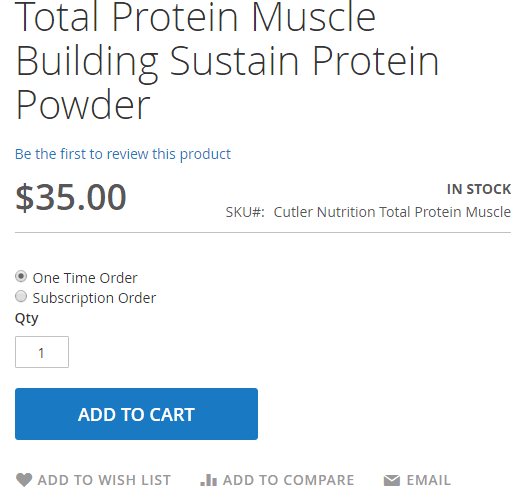Image resolution: width=530 pixels, height=501 pixels.
Task: Click the Add to Compare text link
Action: coord(288,480)
